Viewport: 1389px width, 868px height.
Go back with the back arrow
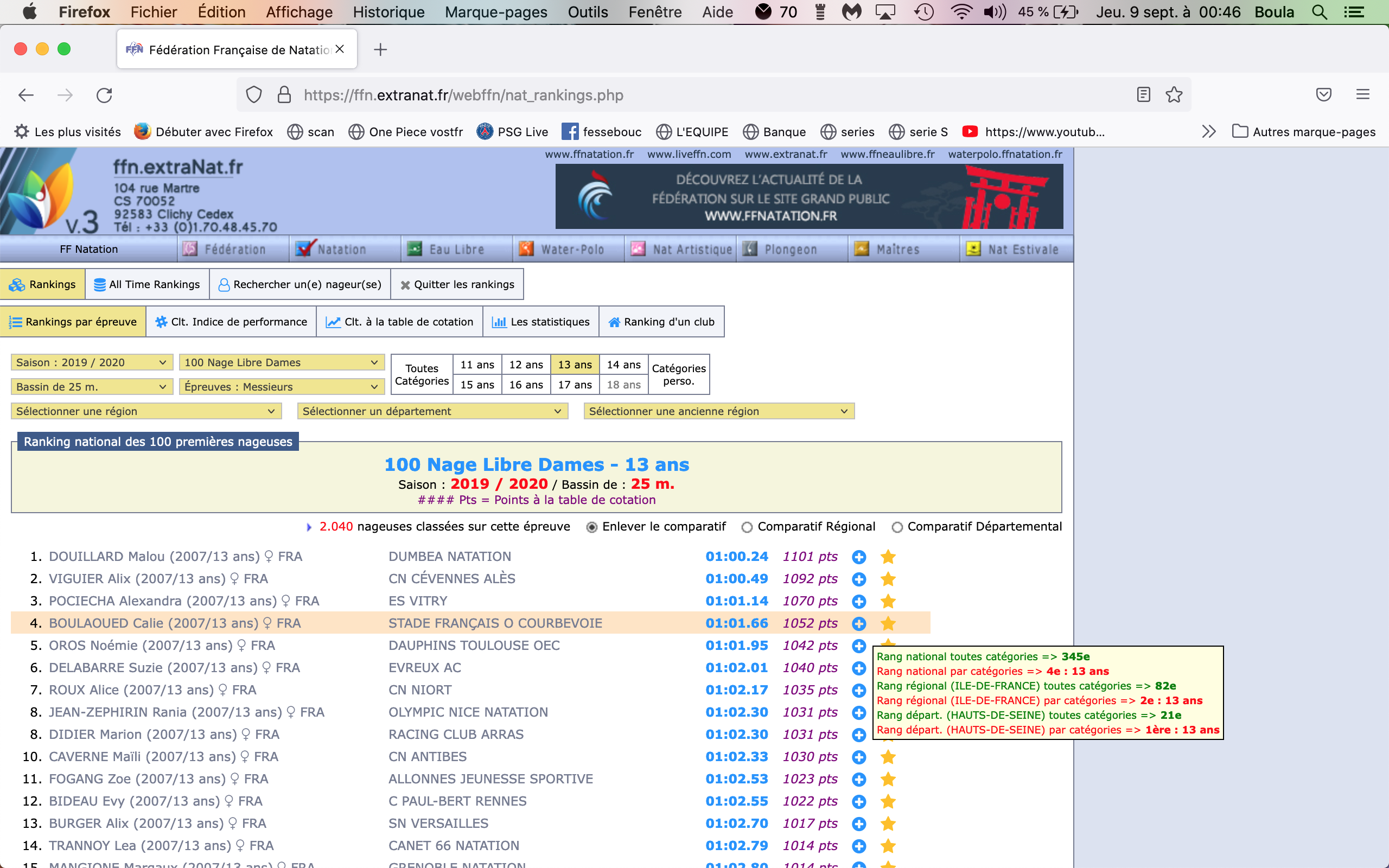27,95
